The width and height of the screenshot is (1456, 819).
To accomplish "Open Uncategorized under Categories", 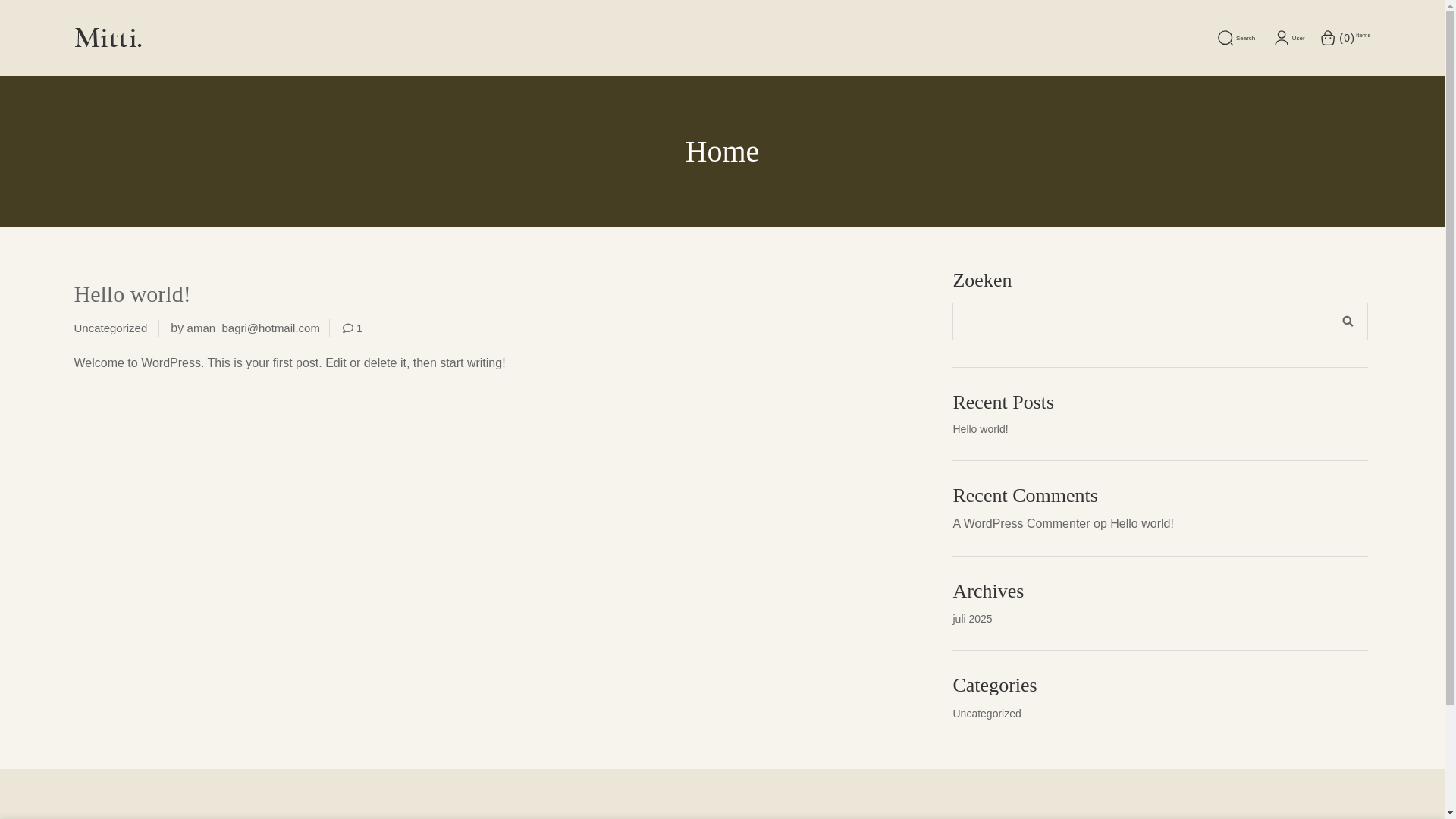I will tap(987, 714).
